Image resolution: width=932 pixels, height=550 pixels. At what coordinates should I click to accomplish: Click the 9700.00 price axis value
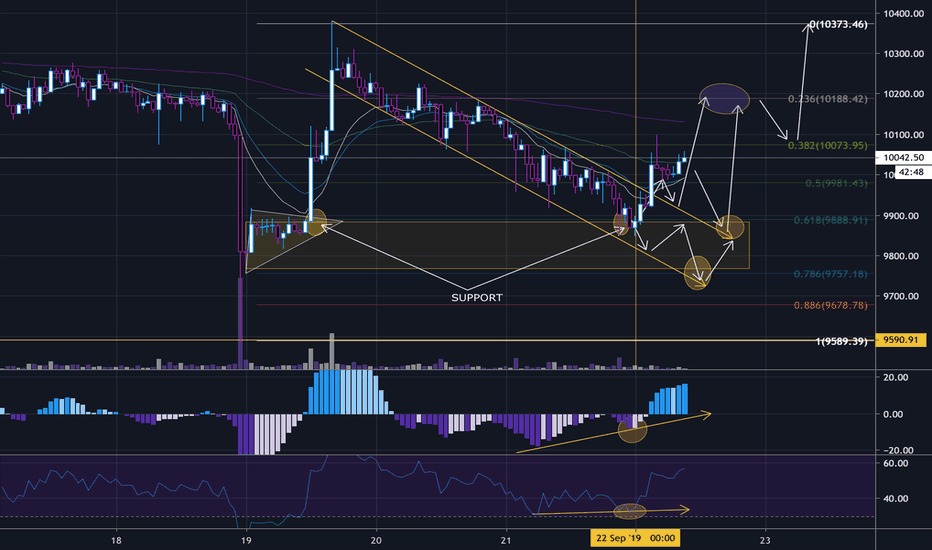coord(901,297)
